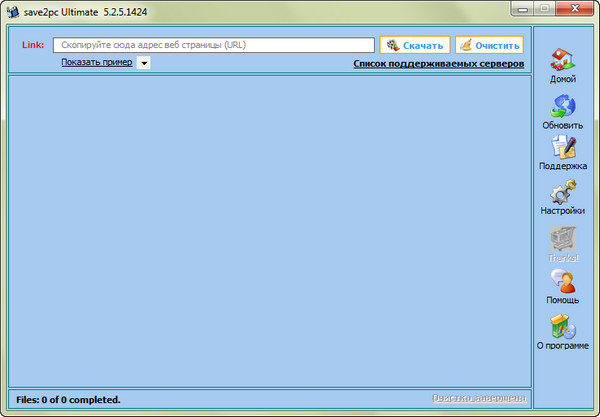Show the О программе about icon
The height and width of the screenshot is (417, 600).
coord(562,330)
